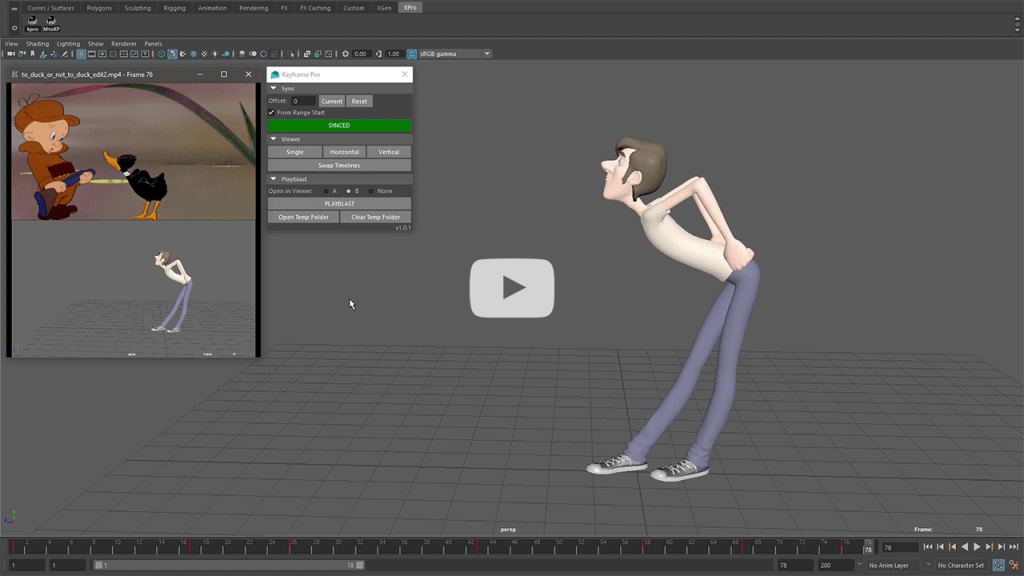Select viewer A radio button in Playblast section
The image size is (1024, 576).
pos(326,191)
